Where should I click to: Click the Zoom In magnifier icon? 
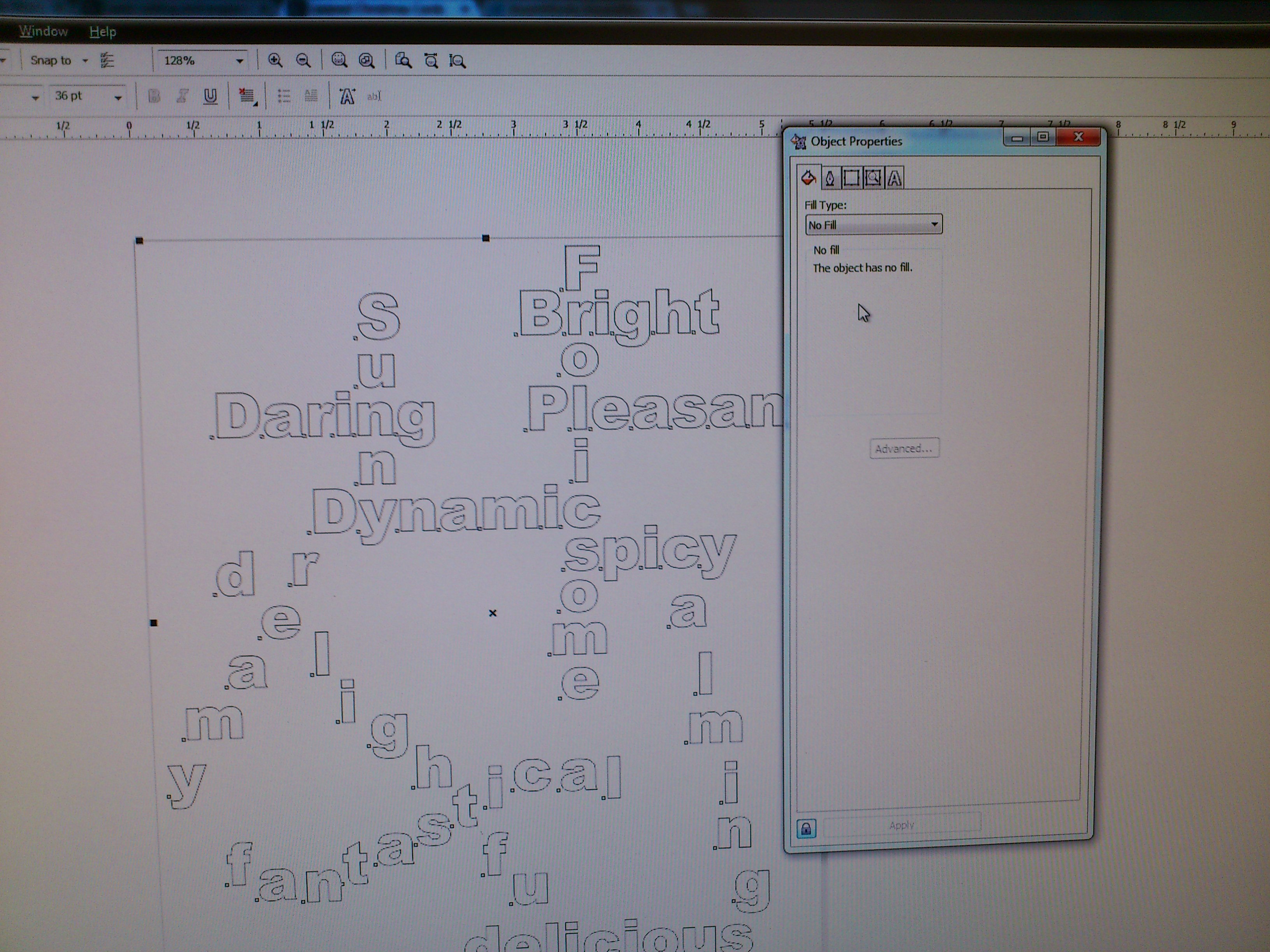275,60
